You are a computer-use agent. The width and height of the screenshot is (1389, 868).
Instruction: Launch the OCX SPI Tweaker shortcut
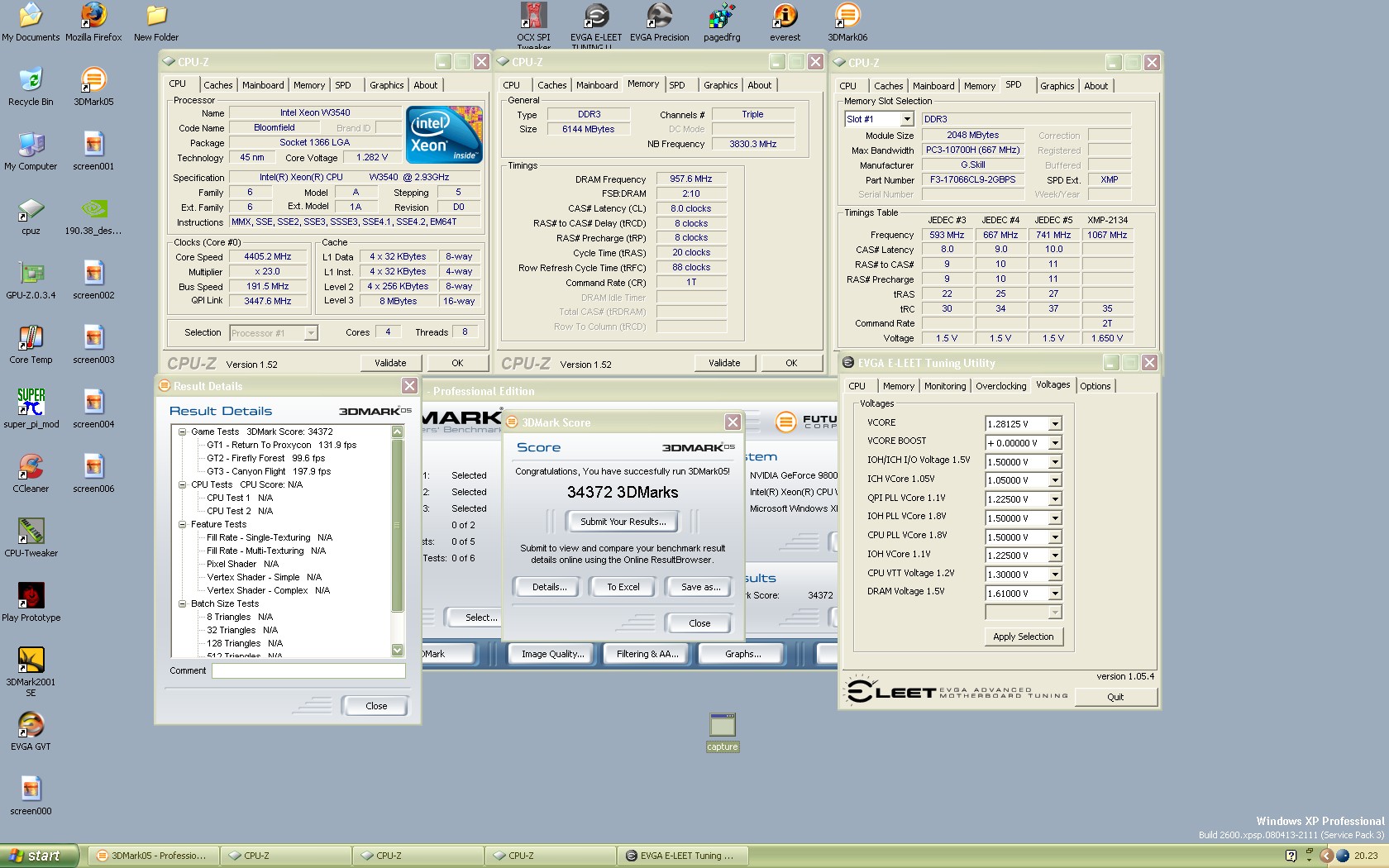533,25
